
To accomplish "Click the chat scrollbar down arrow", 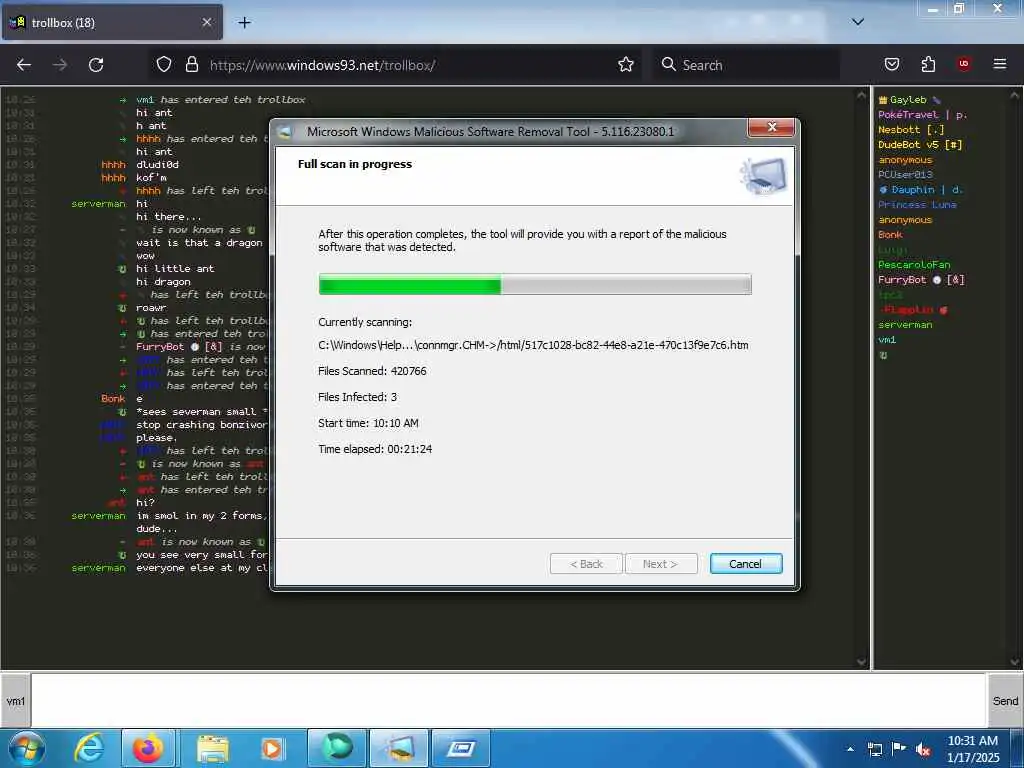I will [861, 661].
